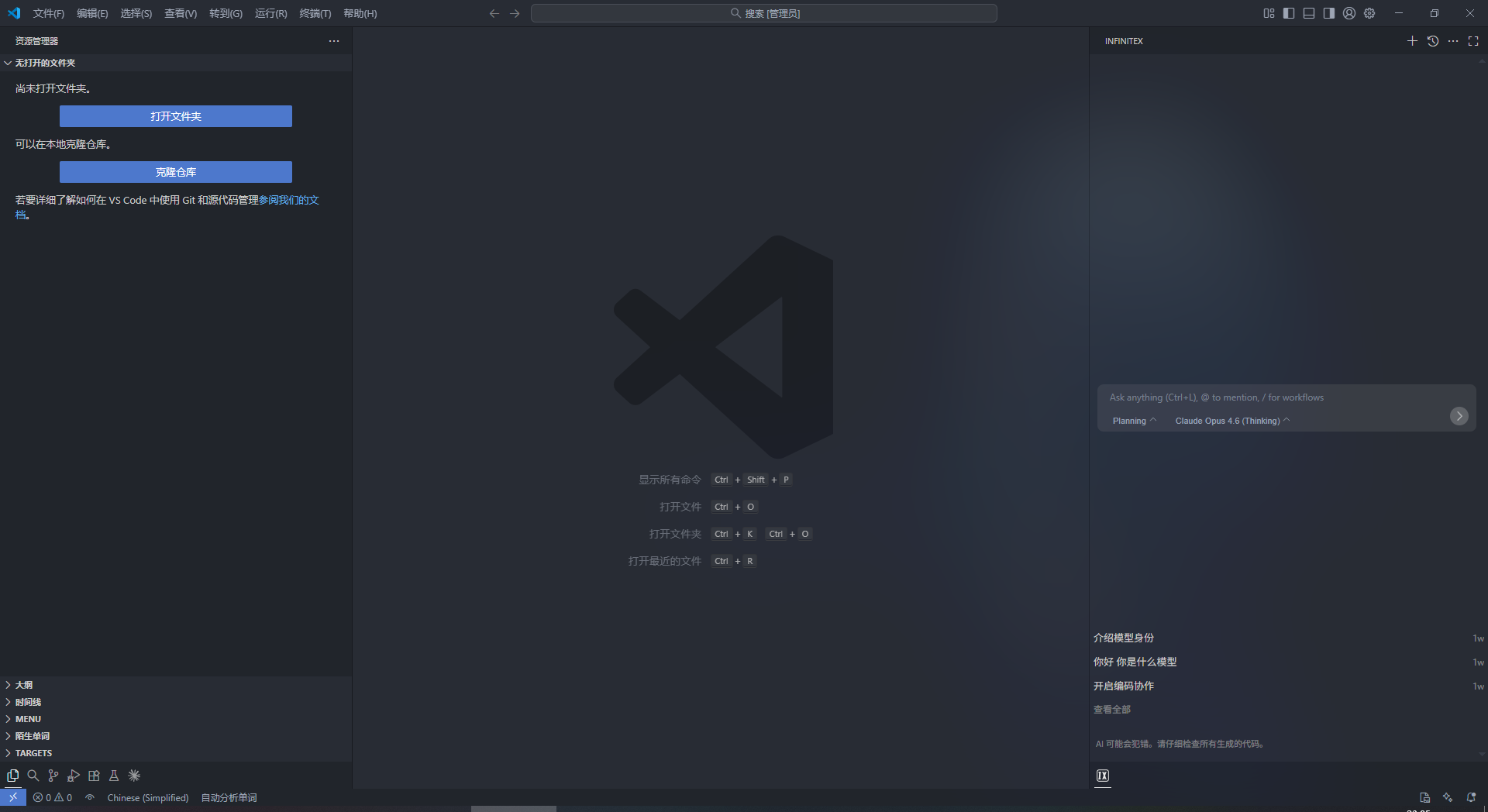Open the Run and Debug view
Image resolution: width=1488 pixels, height=812 pixels.
74,776
